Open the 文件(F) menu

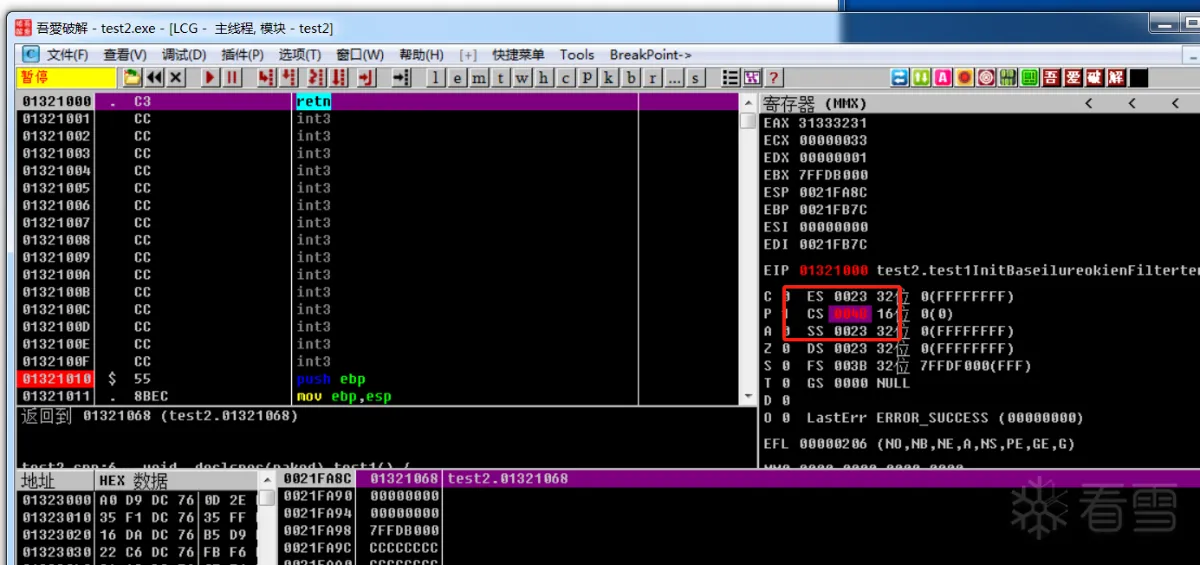(x=67, y=54)
